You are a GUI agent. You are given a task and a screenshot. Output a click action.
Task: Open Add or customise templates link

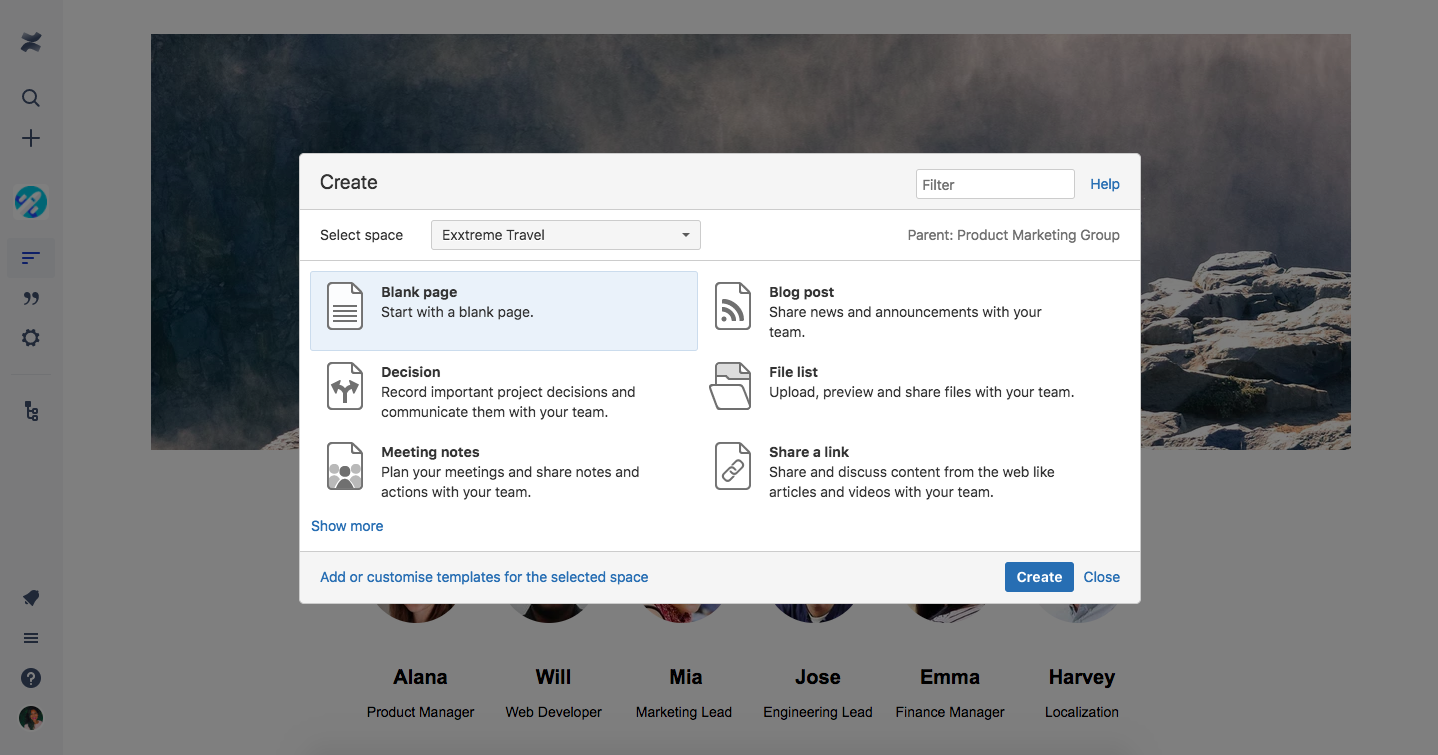tap(484, 576)
